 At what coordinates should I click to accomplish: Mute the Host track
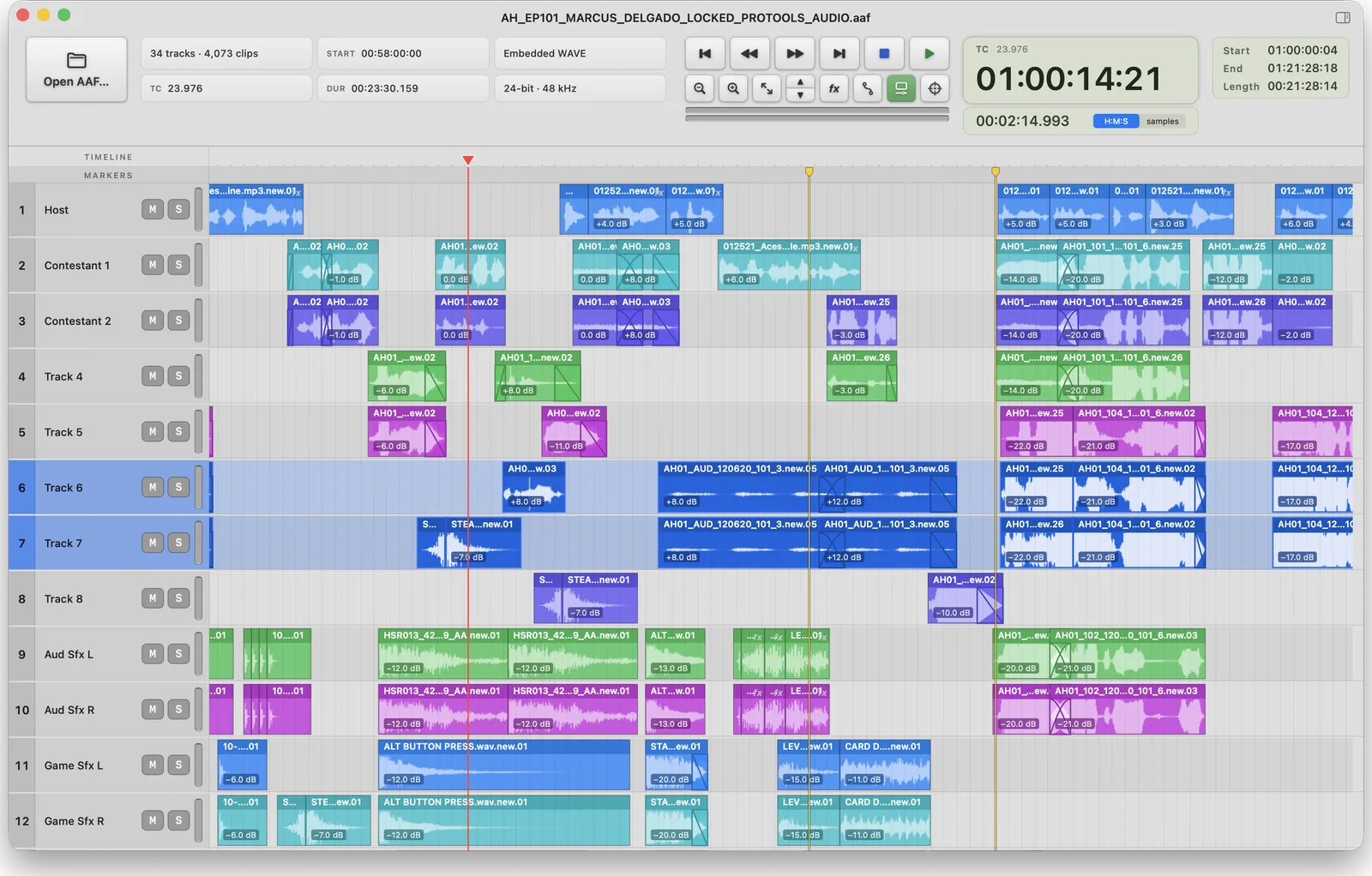[x=153, y=209]
